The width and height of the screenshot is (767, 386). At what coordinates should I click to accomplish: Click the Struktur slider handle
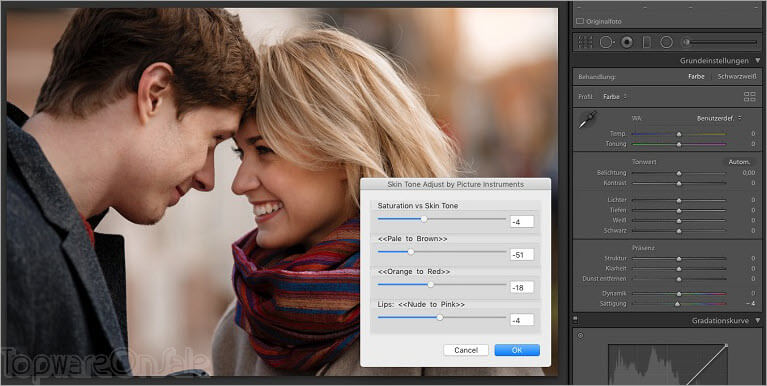679,258
